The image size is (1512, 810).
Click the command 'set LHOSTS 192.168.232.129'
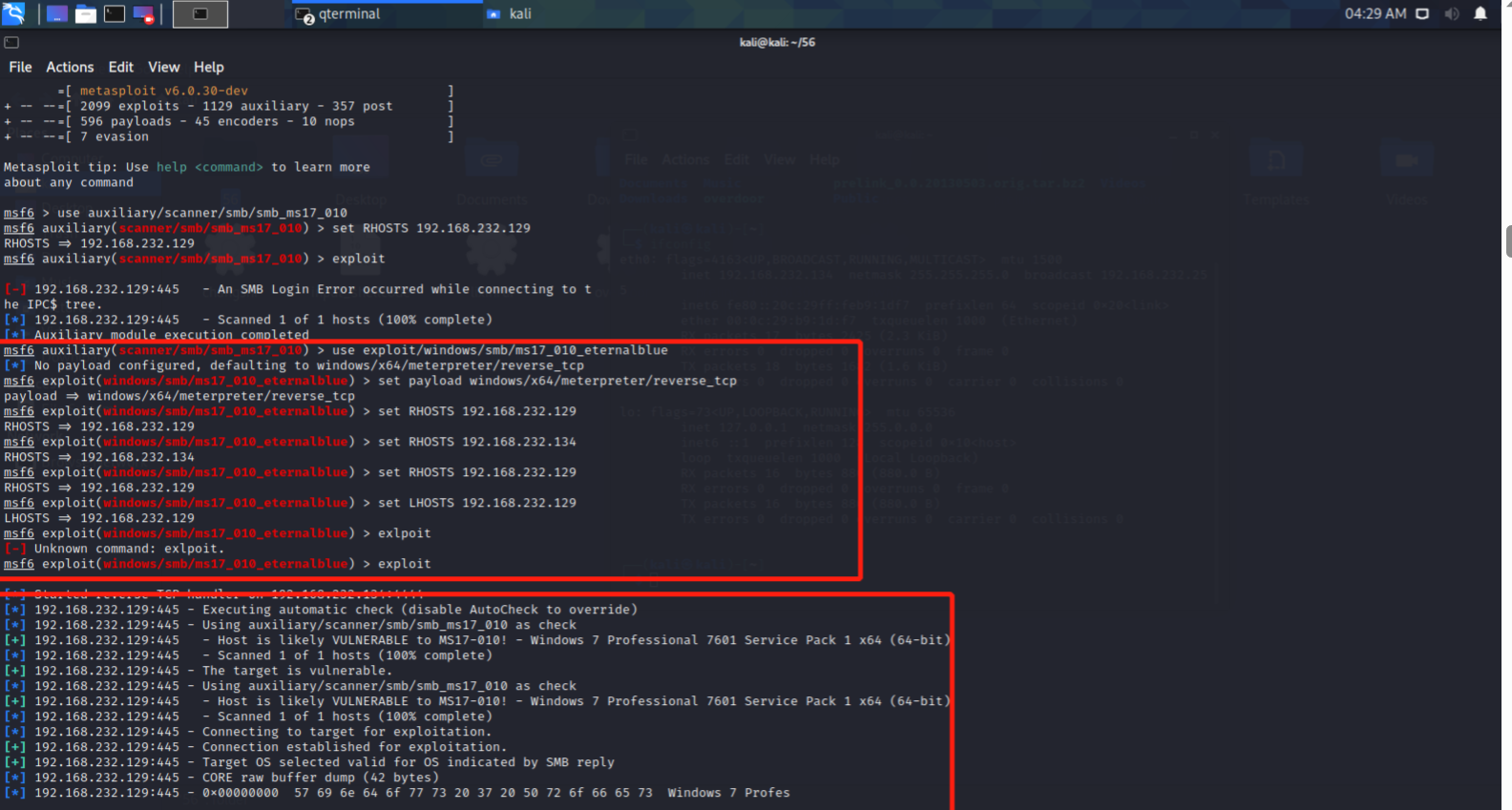point(477,503)
